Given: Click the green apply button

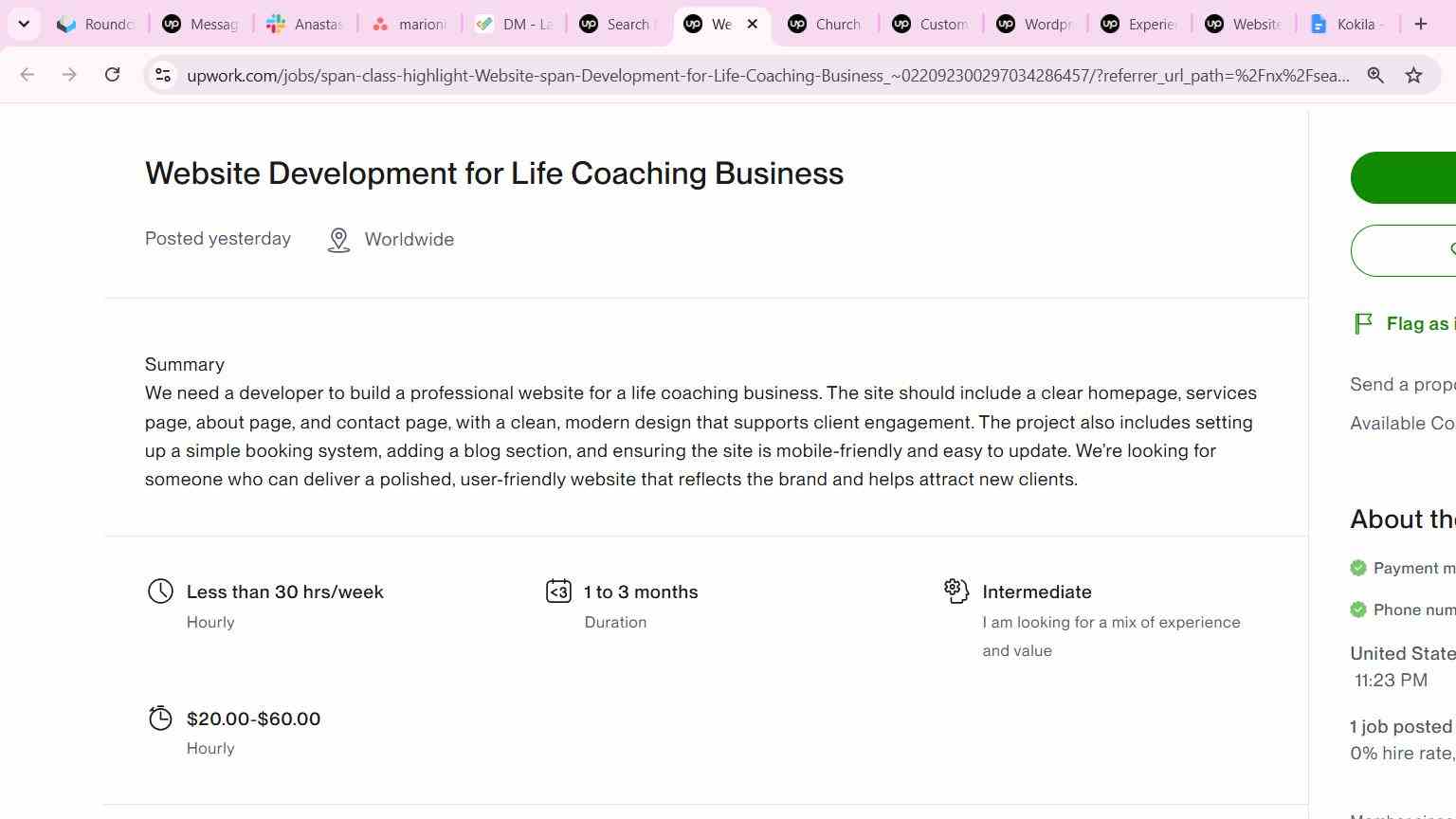Looking at the screenshot, I should (x=1403, y=177).
